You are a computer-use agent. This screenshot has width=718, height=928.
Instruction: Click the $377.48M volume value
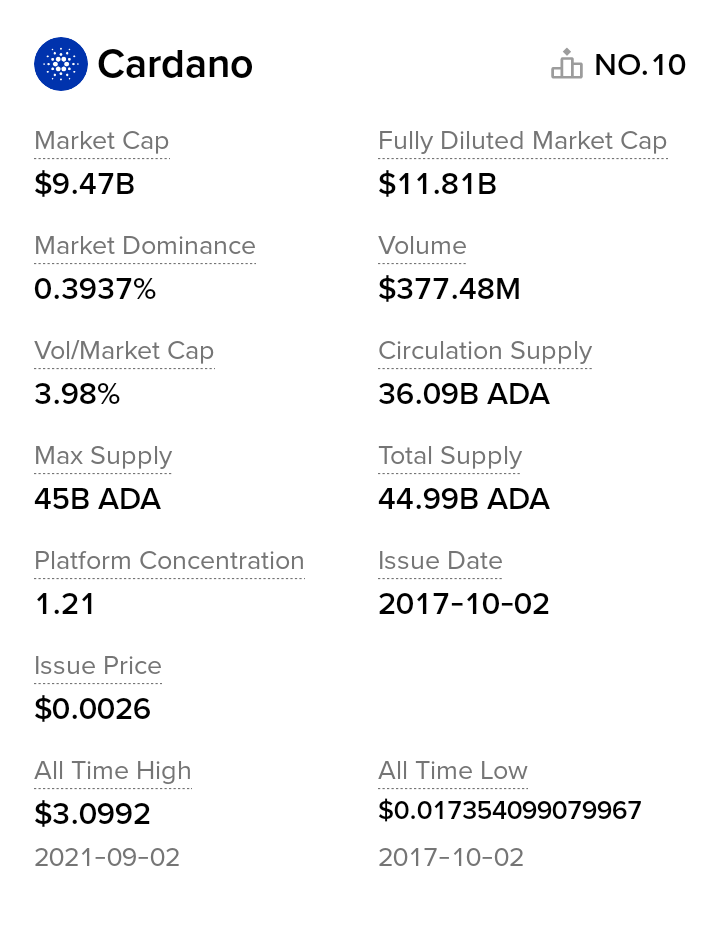pos(449,289)
